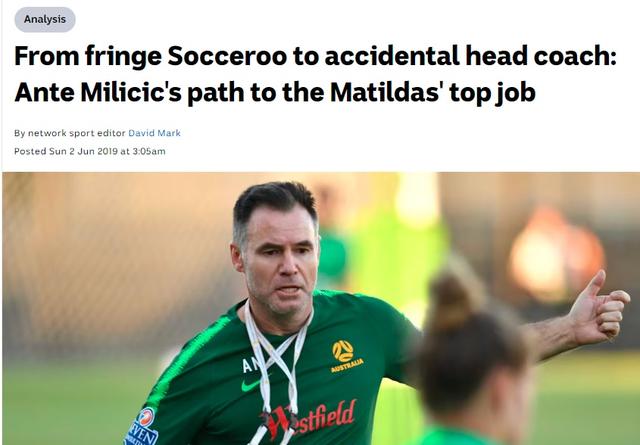Click the blurred orange light in the background
Image resolution: width=640 pixels, height=445 pixels.
coord(555,253)
